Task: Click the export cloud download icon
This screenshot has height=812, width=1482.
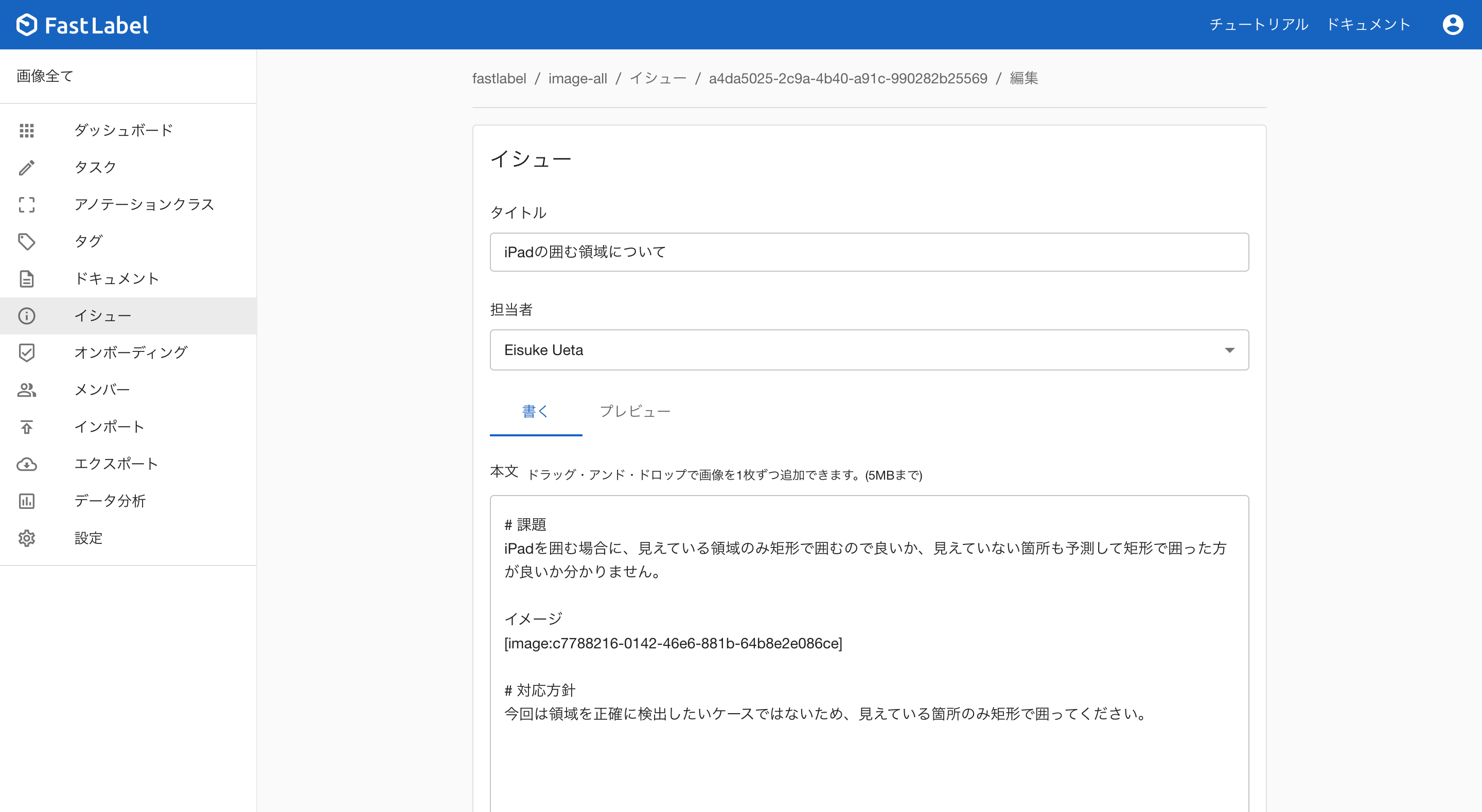Action: 26,464
